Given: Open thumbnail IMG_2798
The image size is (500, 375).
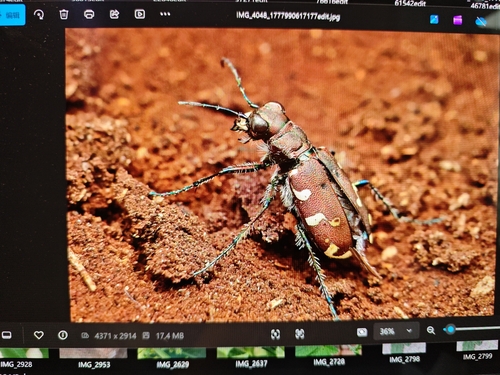Looking at the screenshot, I should point(404,353).
